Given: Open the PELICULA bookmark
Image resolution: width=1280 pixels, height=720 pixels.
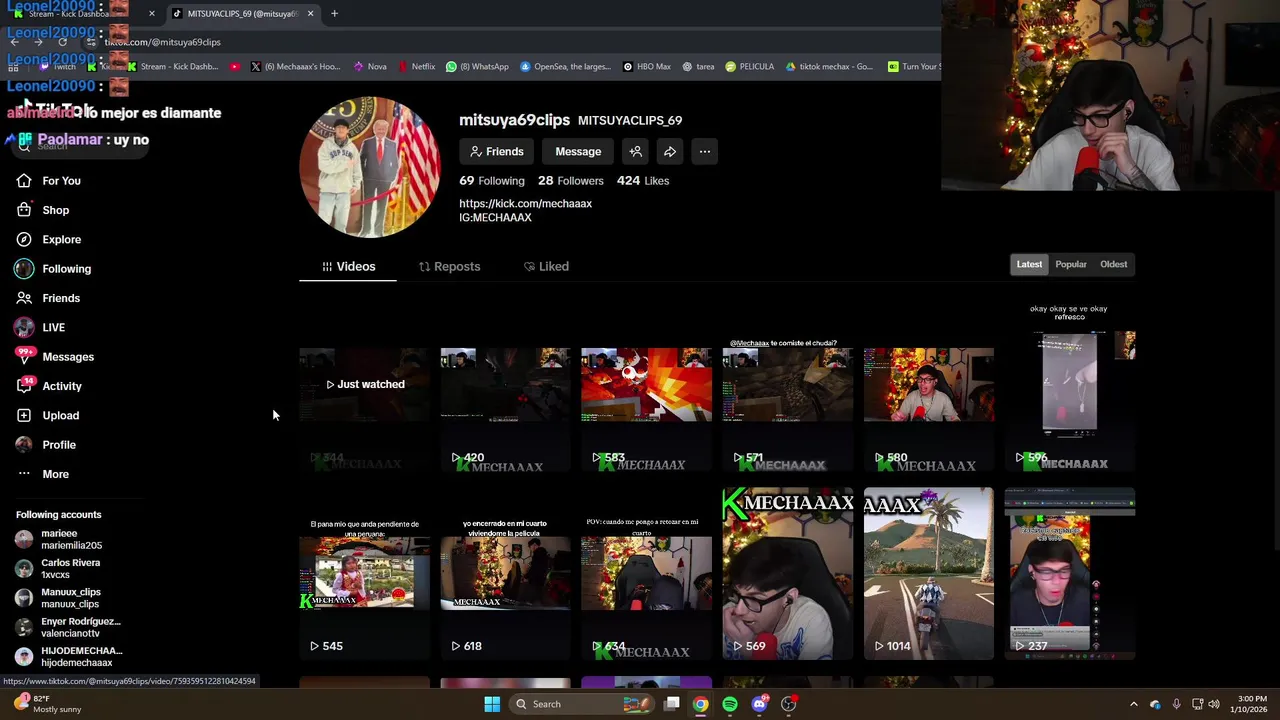Looking at the screenshot, I should tap(750, 67).
